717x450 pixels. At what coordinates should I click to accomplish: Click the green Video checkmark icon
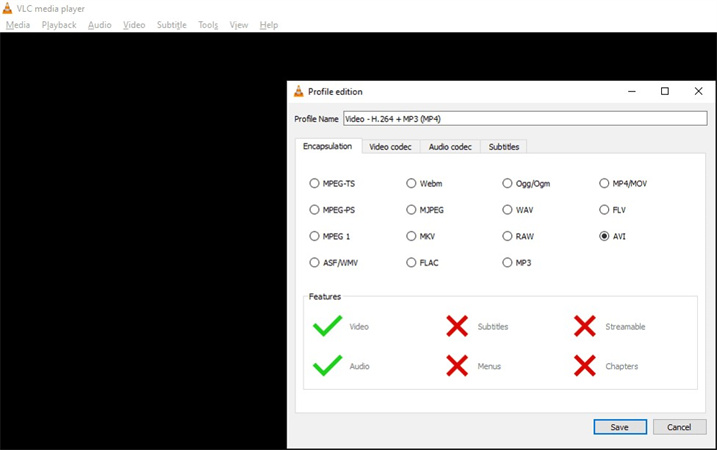pos(327,327)
